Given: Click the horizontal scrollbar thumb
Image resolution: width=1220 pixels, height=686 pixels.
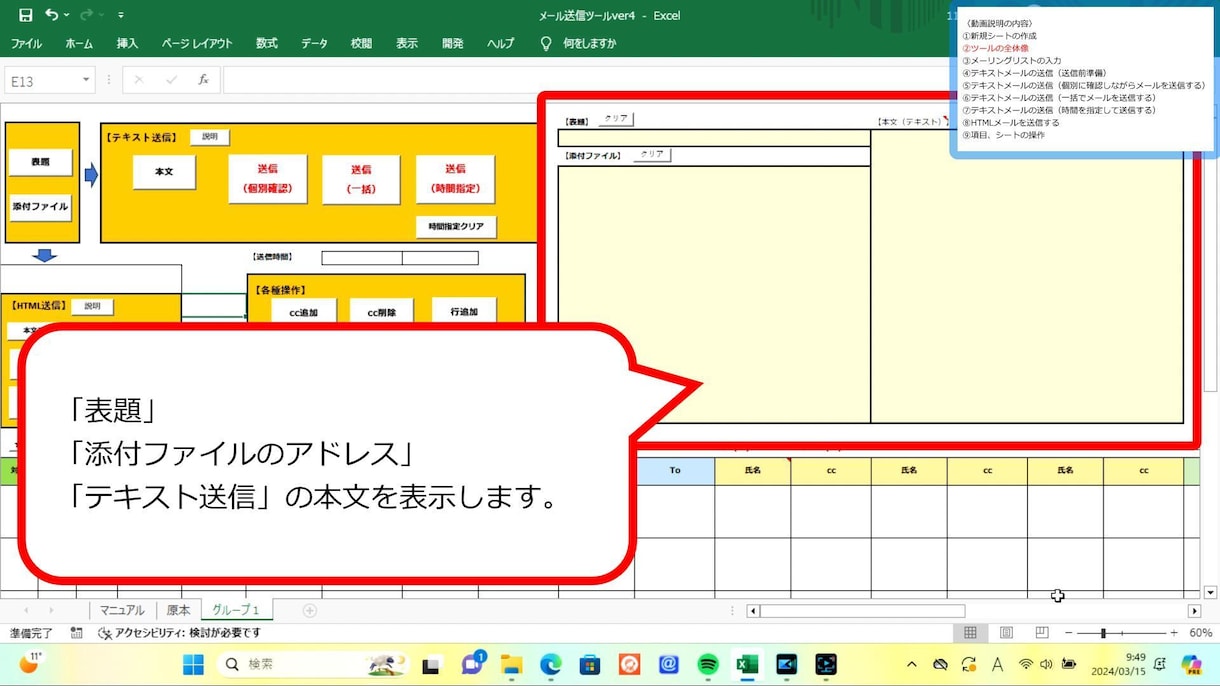Looking at the screenshot, I should coord(862,611).
